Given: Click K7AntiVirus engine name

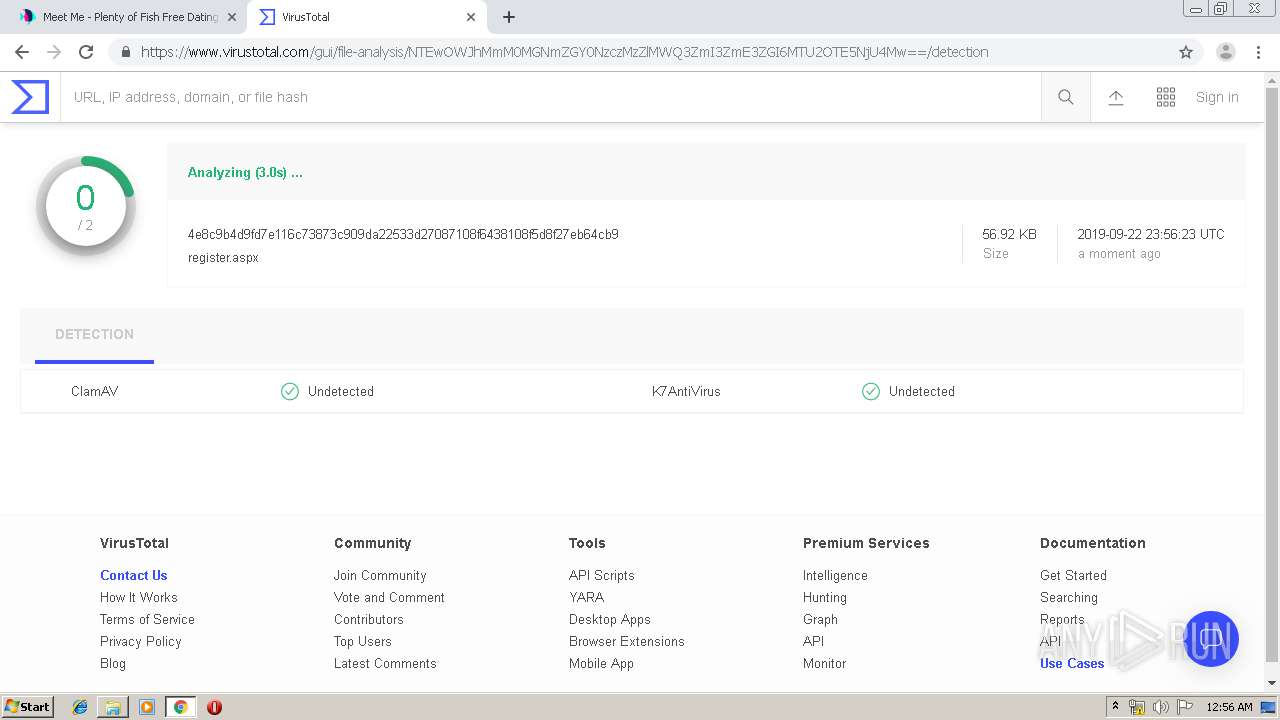Looking at the screenshot, I should (x=686, y=391).
